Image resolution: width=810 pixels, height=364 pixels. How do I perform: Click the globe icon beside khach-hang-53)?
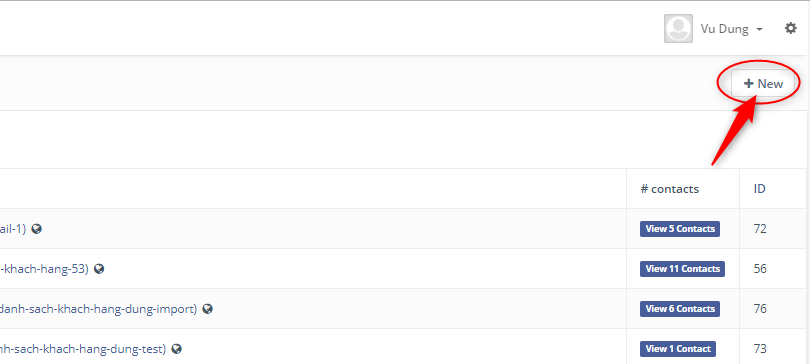(99, 269)
